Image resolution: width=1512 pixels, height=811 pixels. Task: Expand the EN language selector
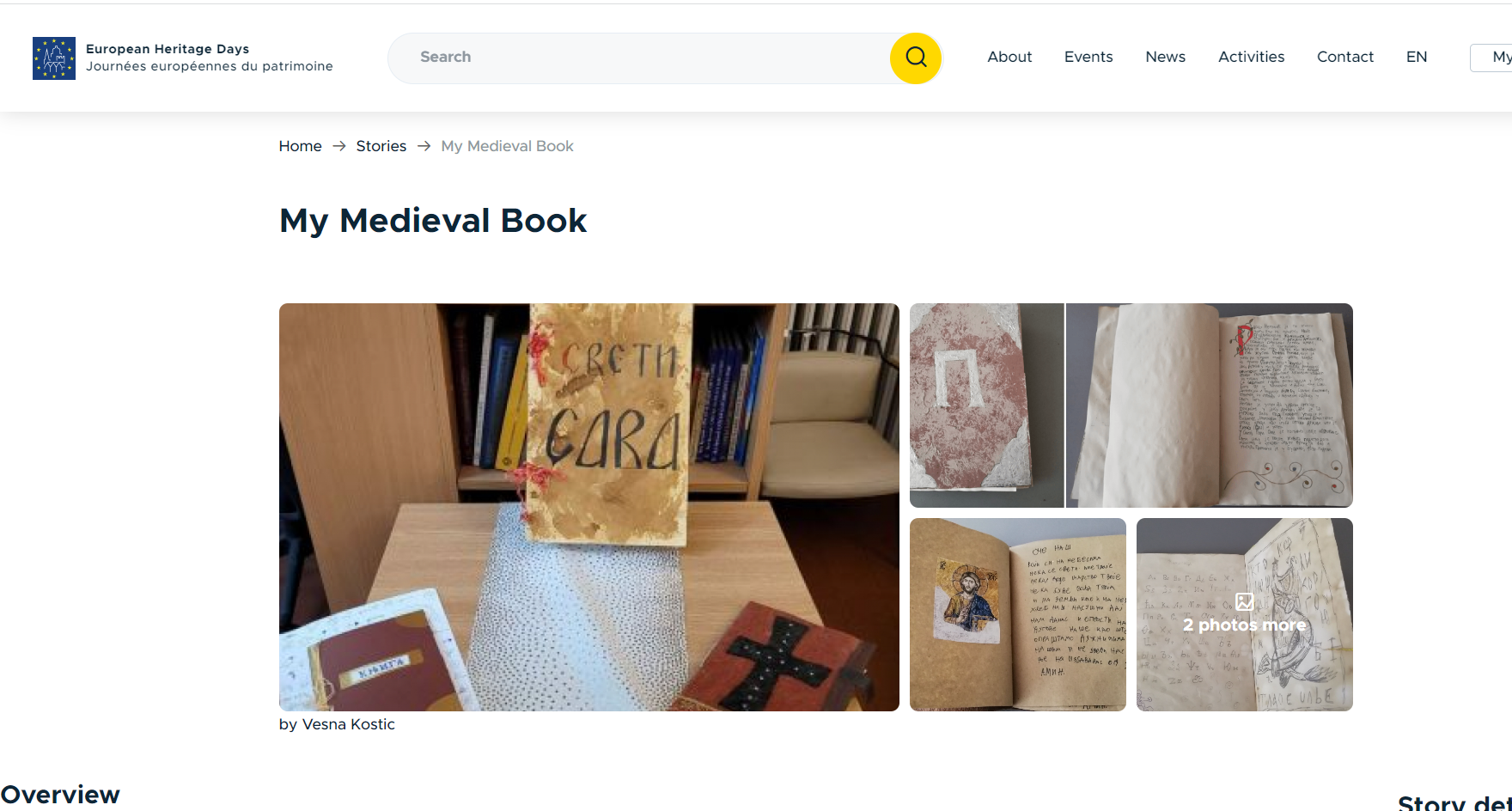click(1417, 57)
